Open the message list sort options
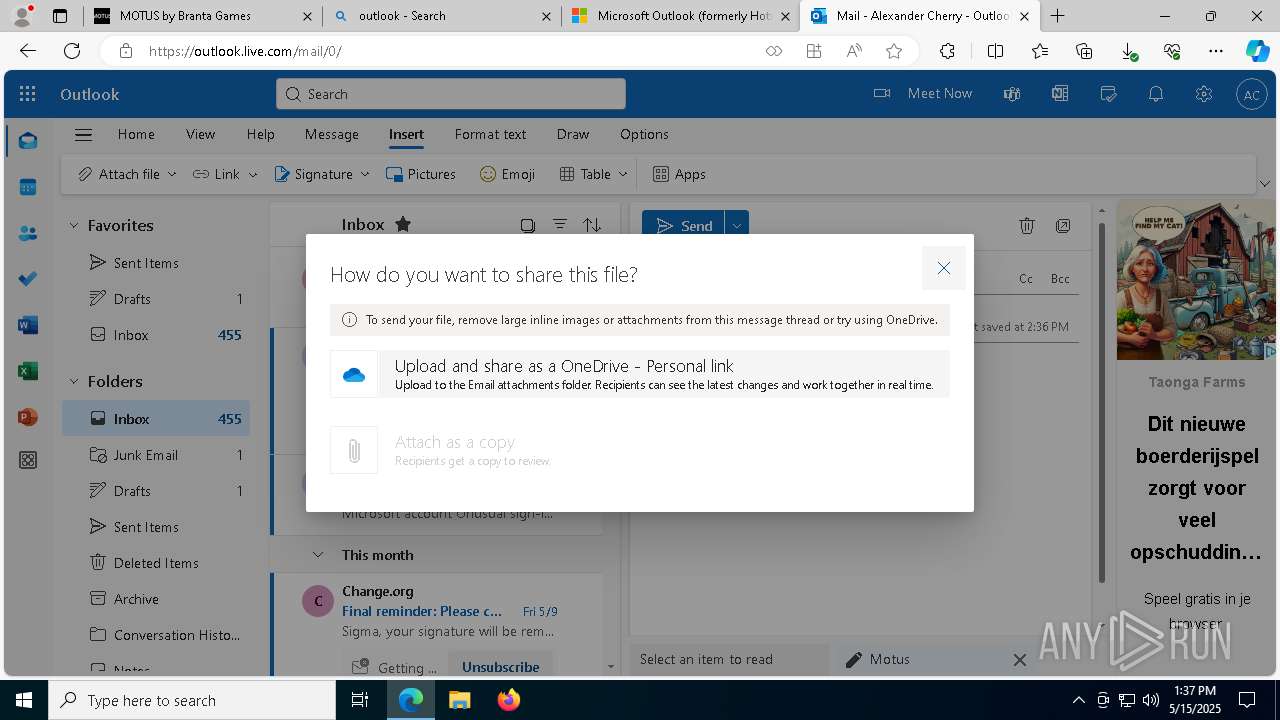This screenshot has width=1280, height=720. click(592, 225)
